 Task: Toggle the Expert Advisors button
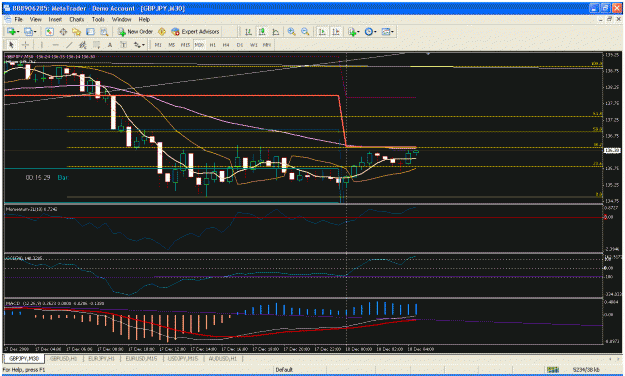click(195, 31)
